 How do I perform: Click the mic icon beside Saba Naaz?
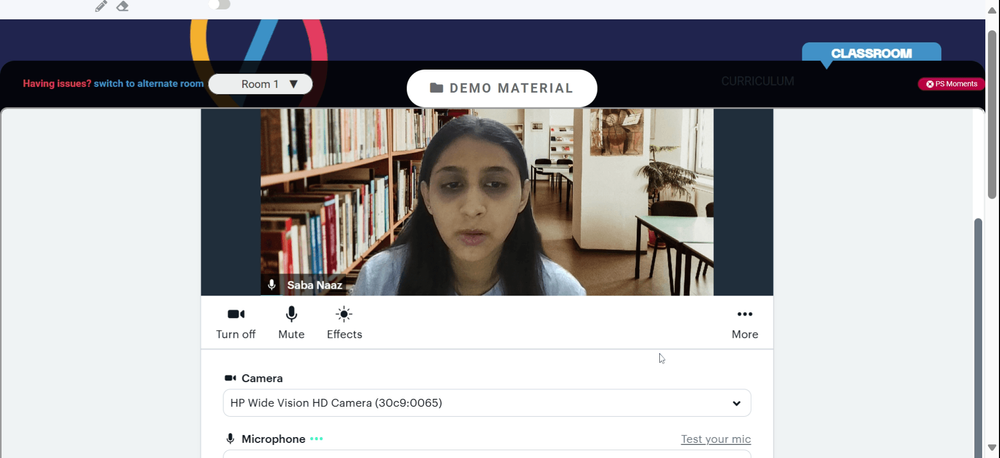pos(272,285)
